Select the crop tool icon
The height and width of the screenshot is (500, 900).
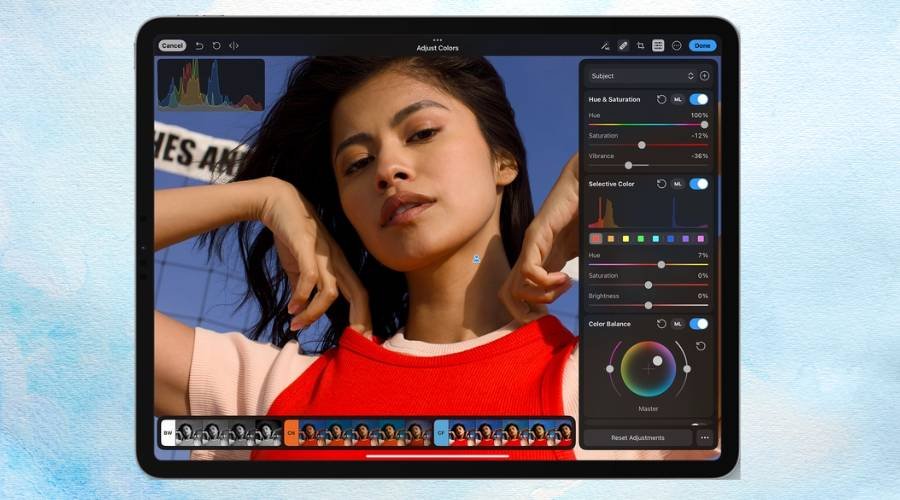tap(640, 45)
